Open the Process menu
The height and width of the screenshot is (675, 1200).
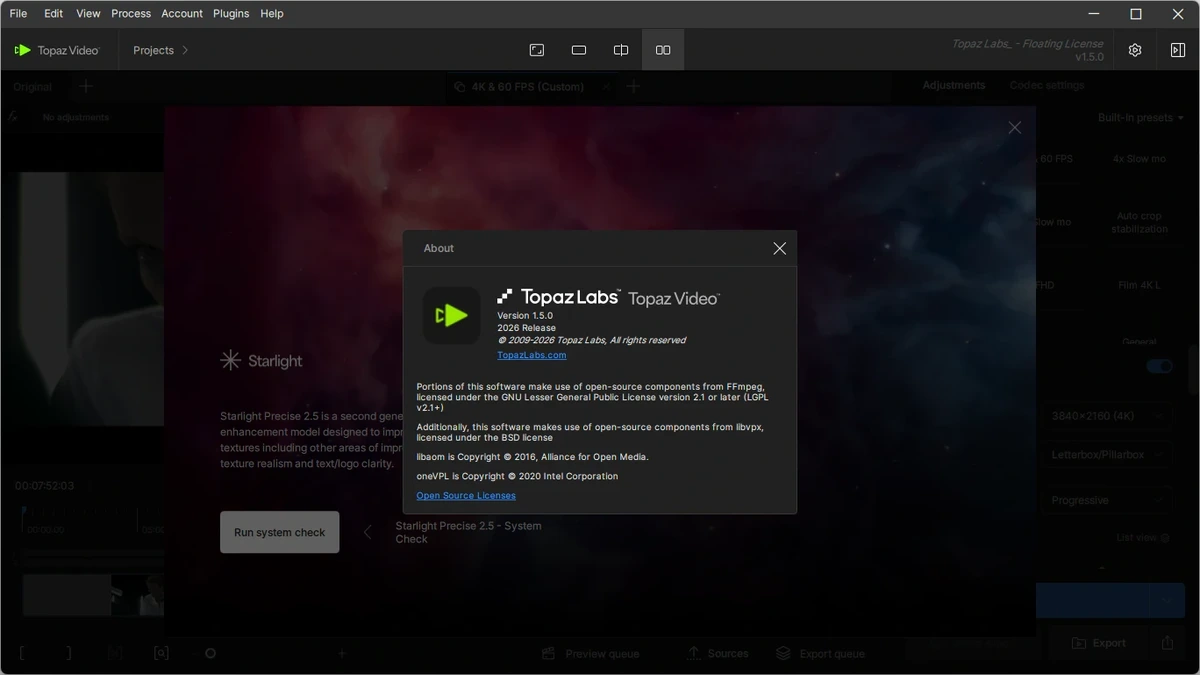click(131, 14)
